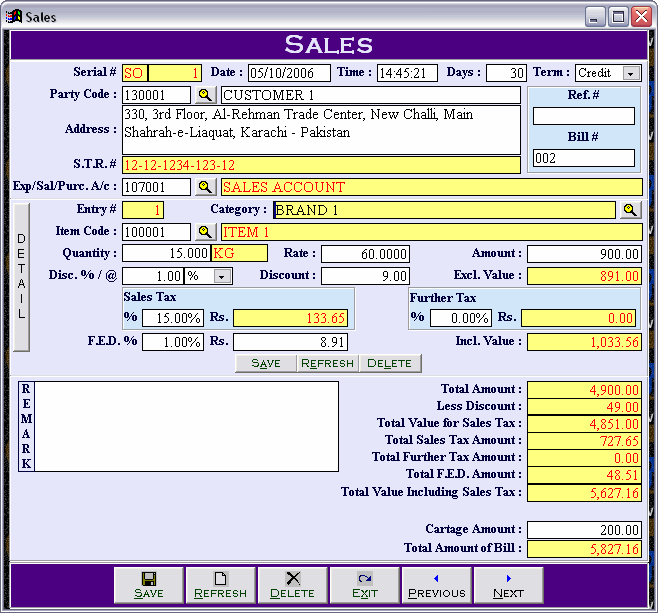This screenshot has width=658, height=613.
Task: Click the Time field 14:45:21
Action: 407,73
